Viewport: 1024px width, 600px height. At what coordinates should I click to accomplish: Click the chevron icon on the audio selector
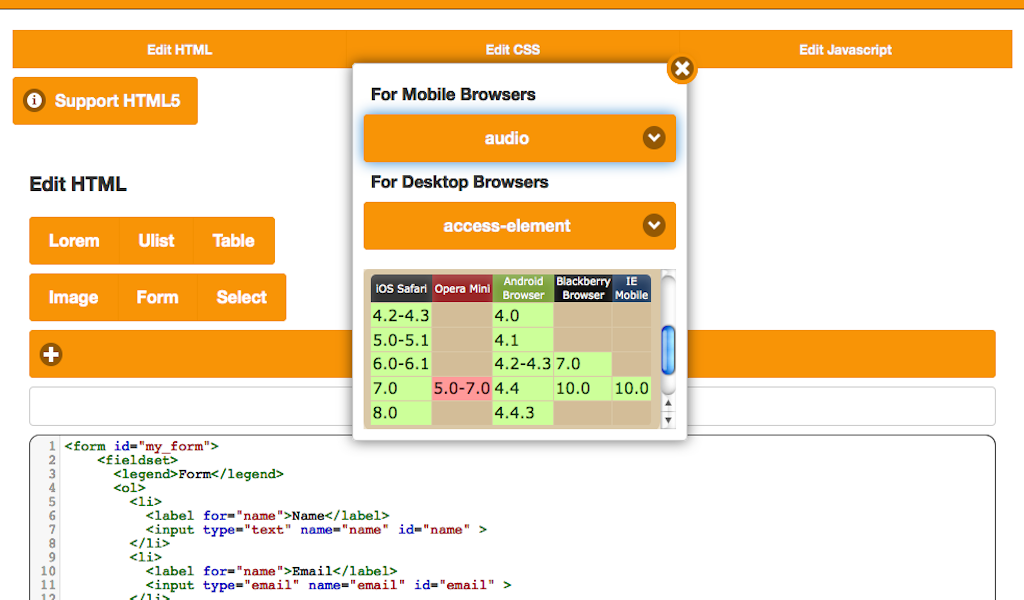coord(655,138)
